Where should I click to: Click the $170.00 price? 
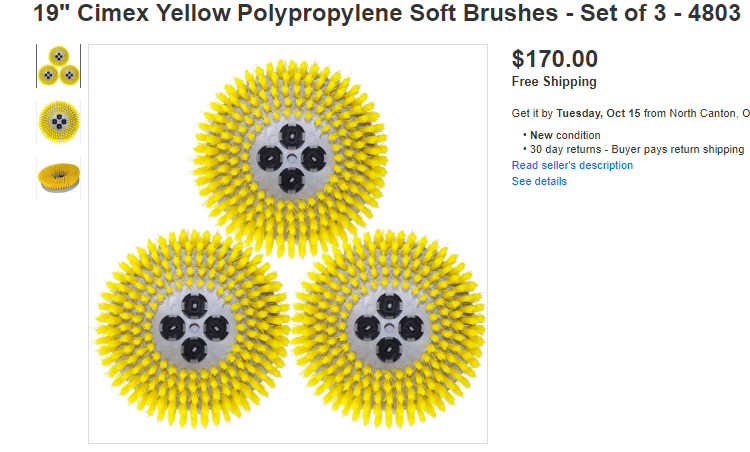[554, 59]
